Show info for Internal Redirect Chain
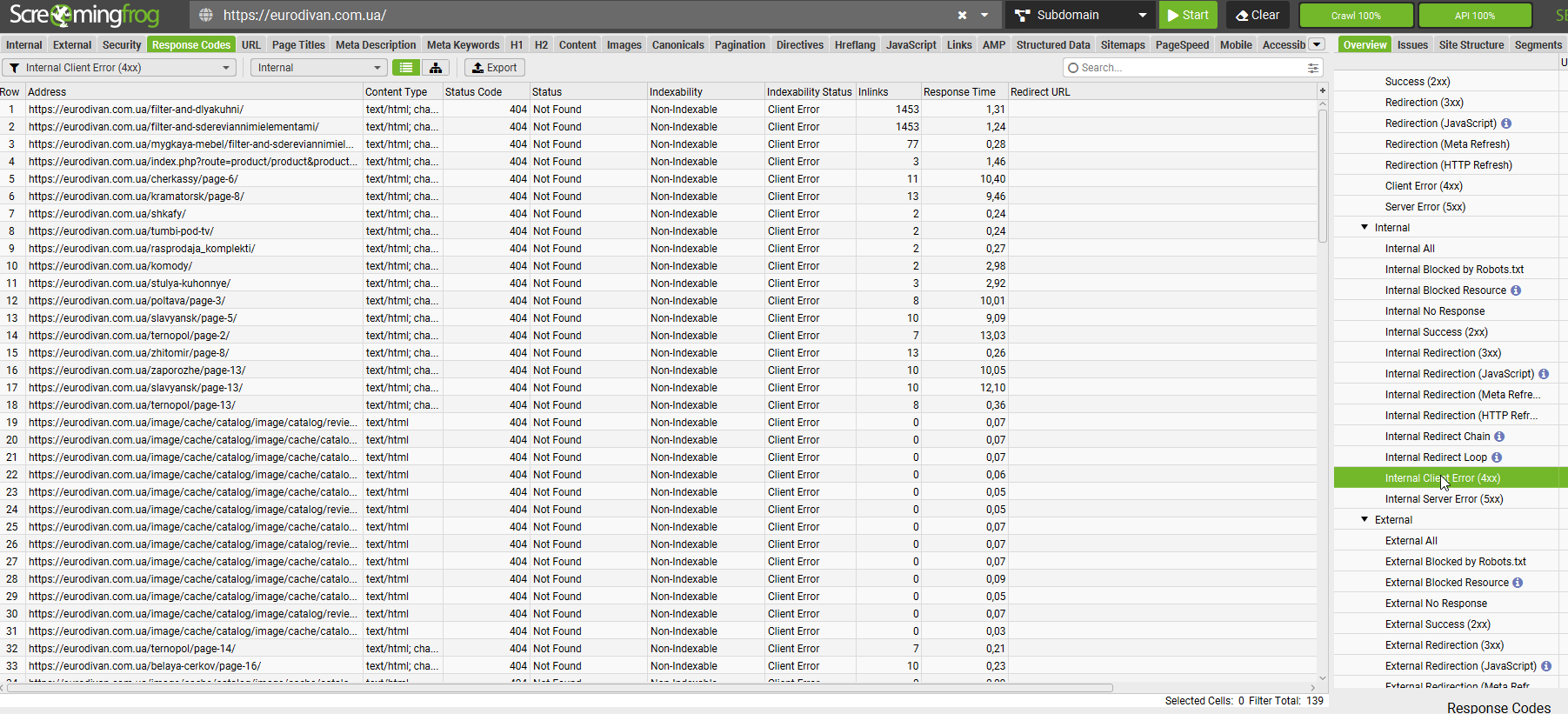 coord(1499,437)
